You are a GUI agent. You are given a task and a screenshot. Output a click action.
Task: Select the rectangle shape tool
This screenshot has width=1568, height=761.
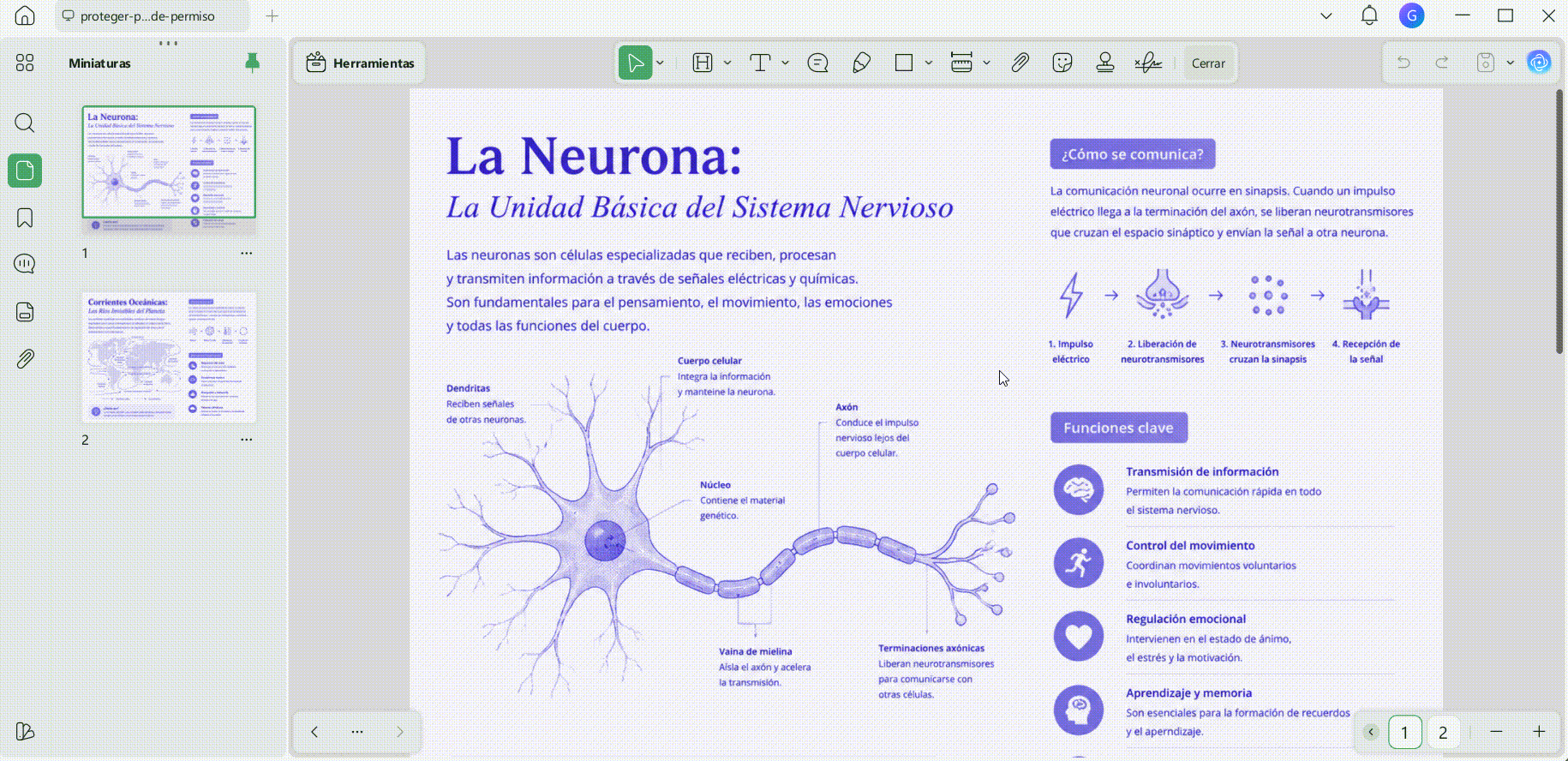[904, 63]
